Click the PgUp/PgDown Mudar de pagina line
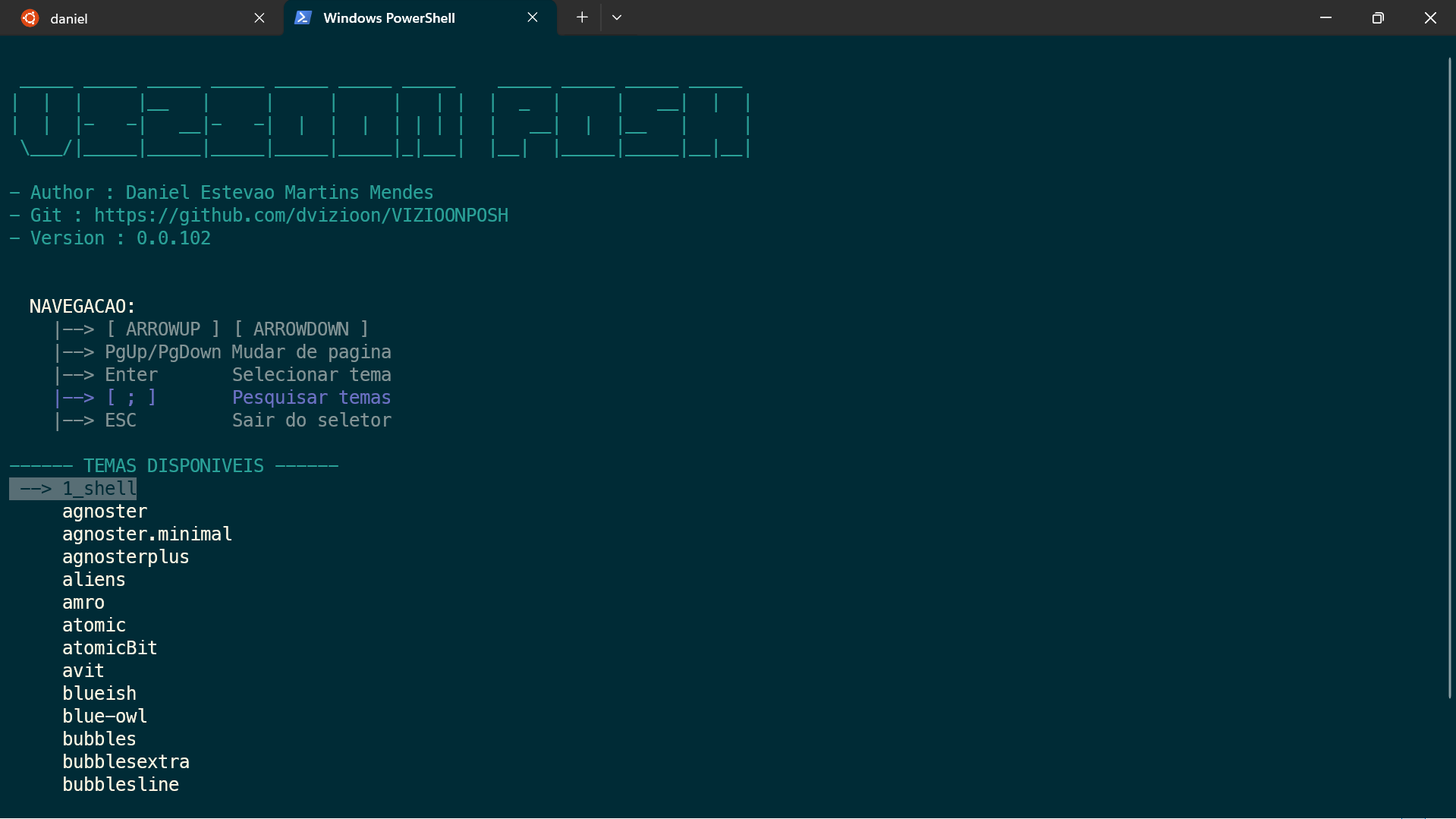This screenshot has width=1456, height=819. (222, 352)
